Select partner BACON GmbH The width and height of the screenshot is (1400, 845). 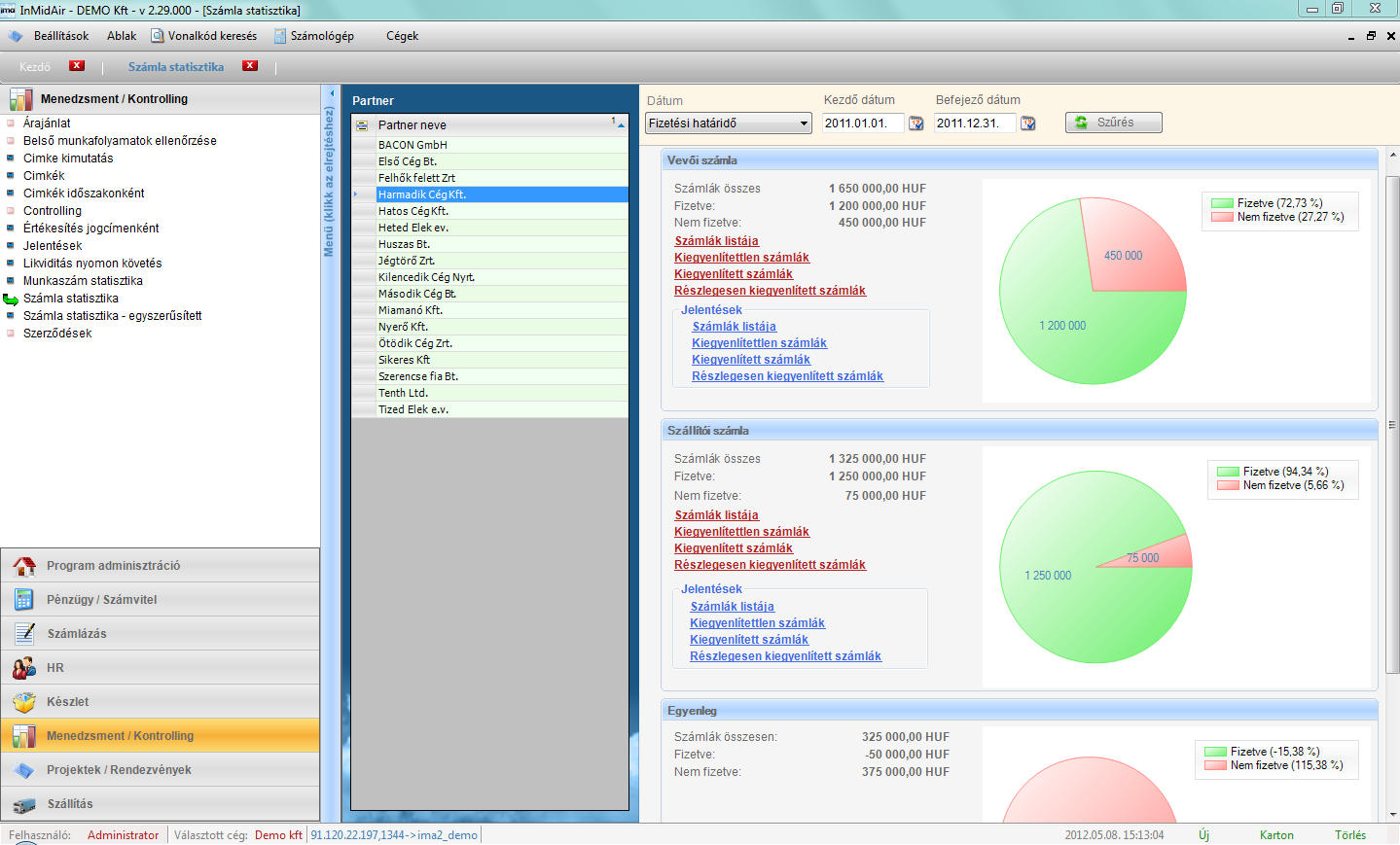[502, 145]
